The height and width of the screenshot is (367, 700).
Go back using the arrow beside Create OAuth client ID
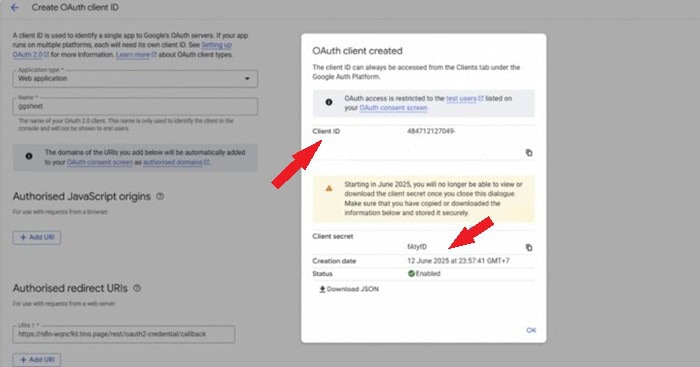[15, 8]
